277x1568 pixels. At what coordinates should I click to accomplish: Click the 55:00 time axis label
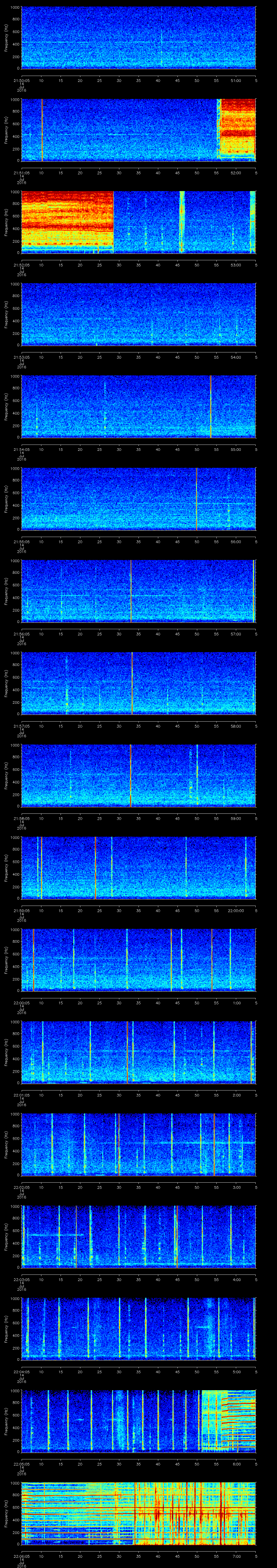[x=236, y=449]
